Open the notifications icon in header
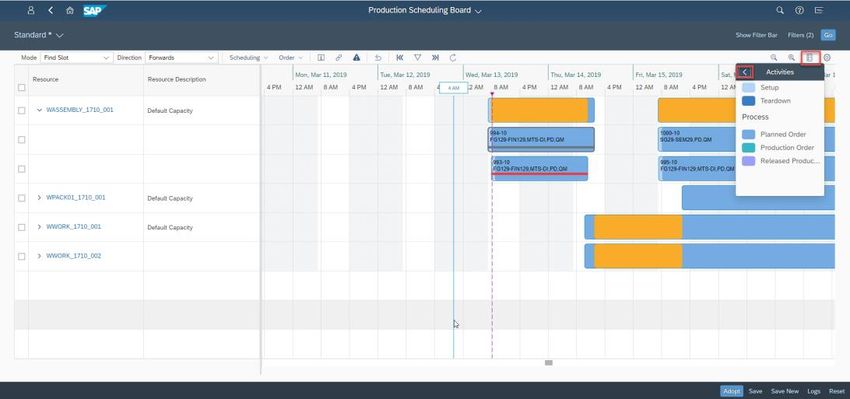The width and height of the screenshot is (850, 399). pos(819,10)
